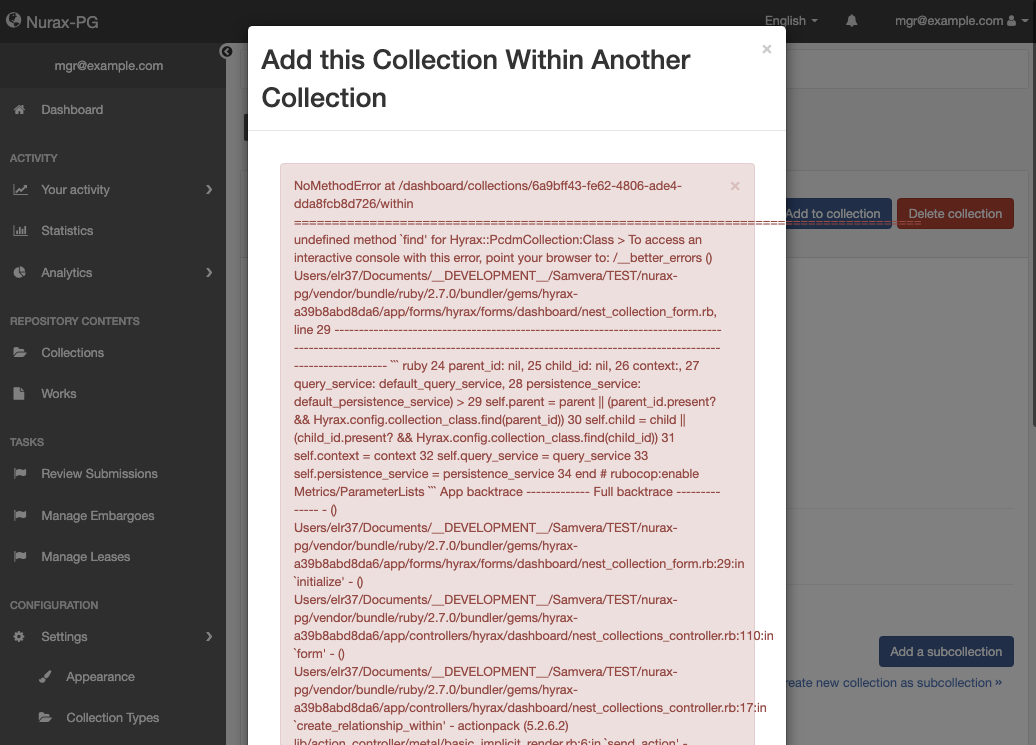The width and height of the screenshot is (1036, 745).
Task: Open Settings via the gear icon
Action: point(20,636)
